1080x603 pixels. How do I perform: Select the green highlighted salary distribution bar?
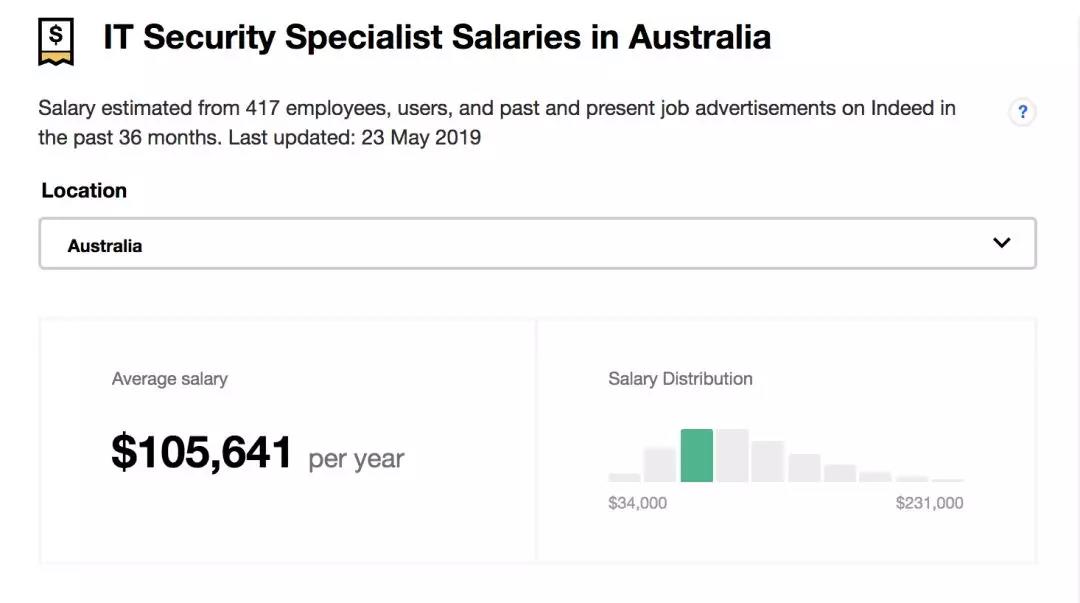pos(697,456)
